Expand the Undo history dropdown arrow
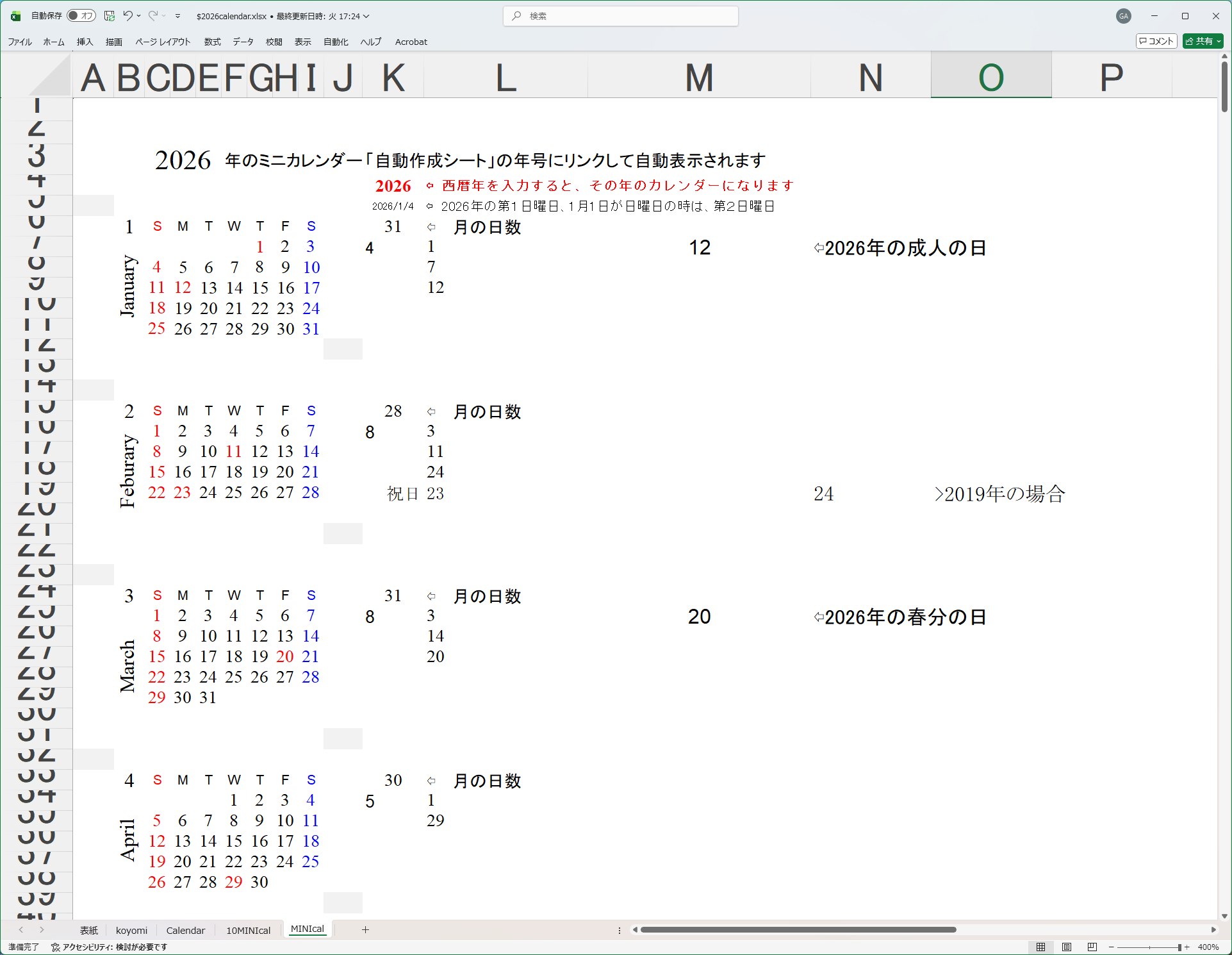This screenshot has height=955, width=1232. coord(139,15)
